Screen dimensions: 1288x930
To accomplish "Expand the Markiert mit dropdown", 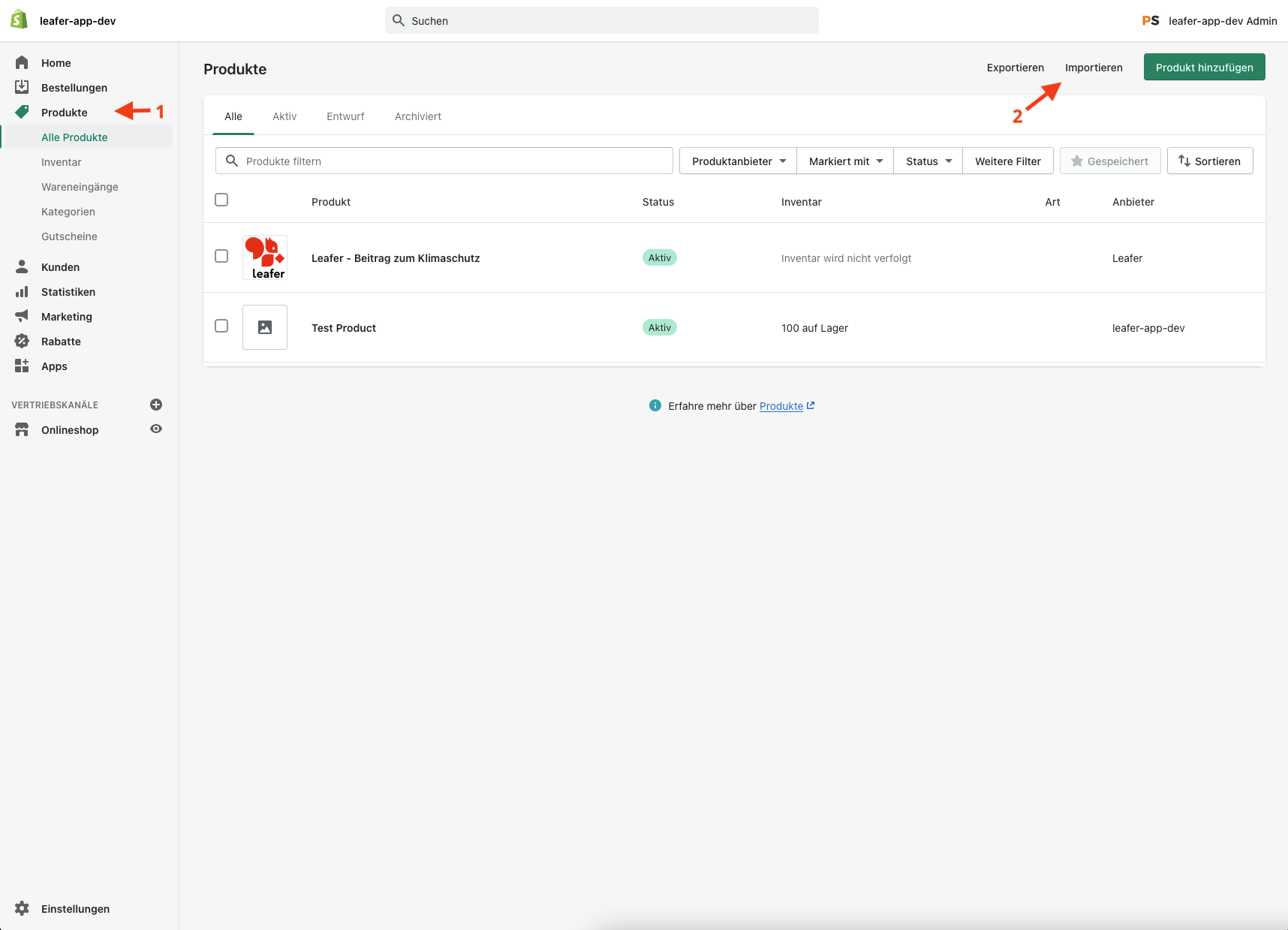I will tap(844, 161).
